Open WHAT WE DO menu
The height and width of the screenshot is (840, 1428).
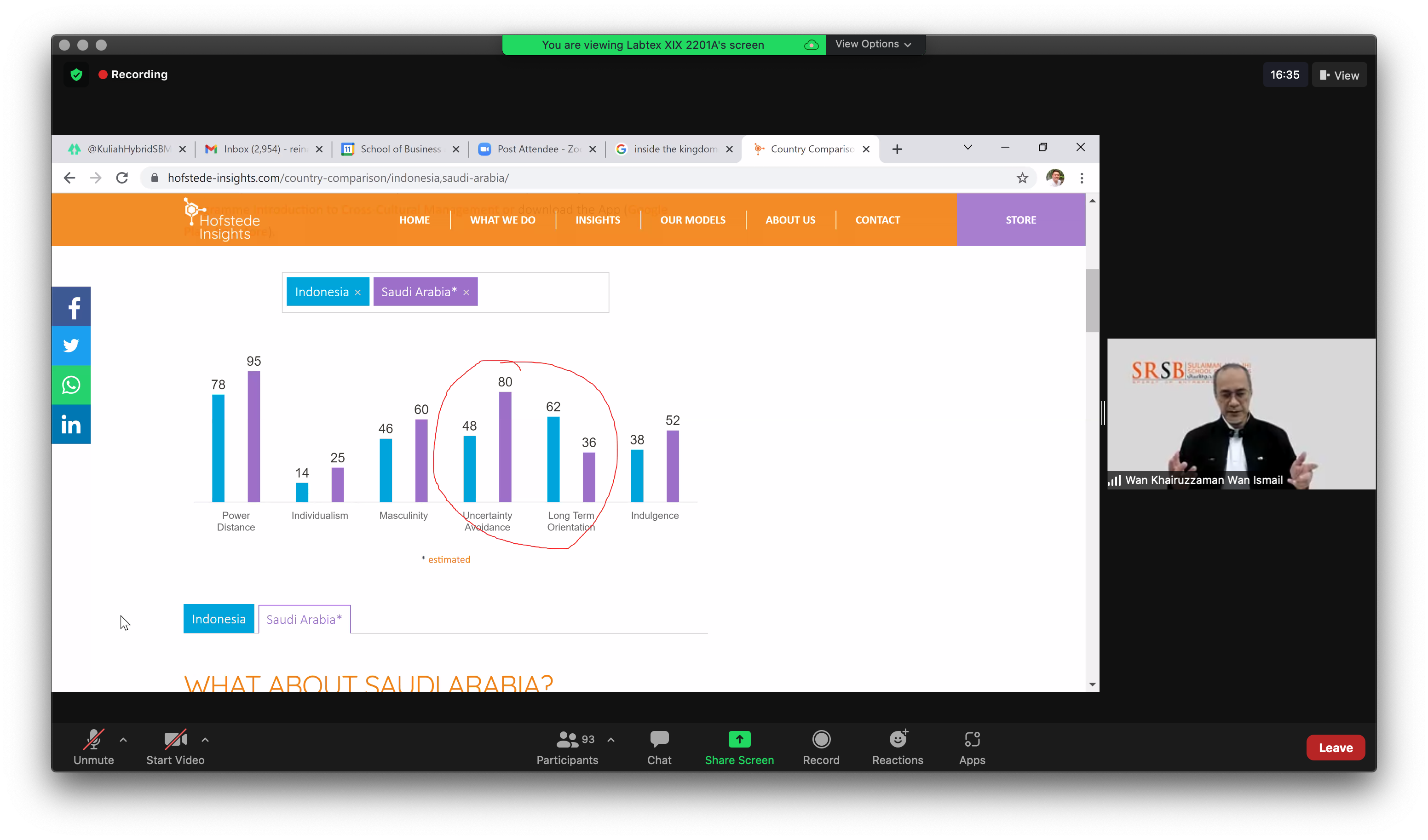click(x=503, y=220)
